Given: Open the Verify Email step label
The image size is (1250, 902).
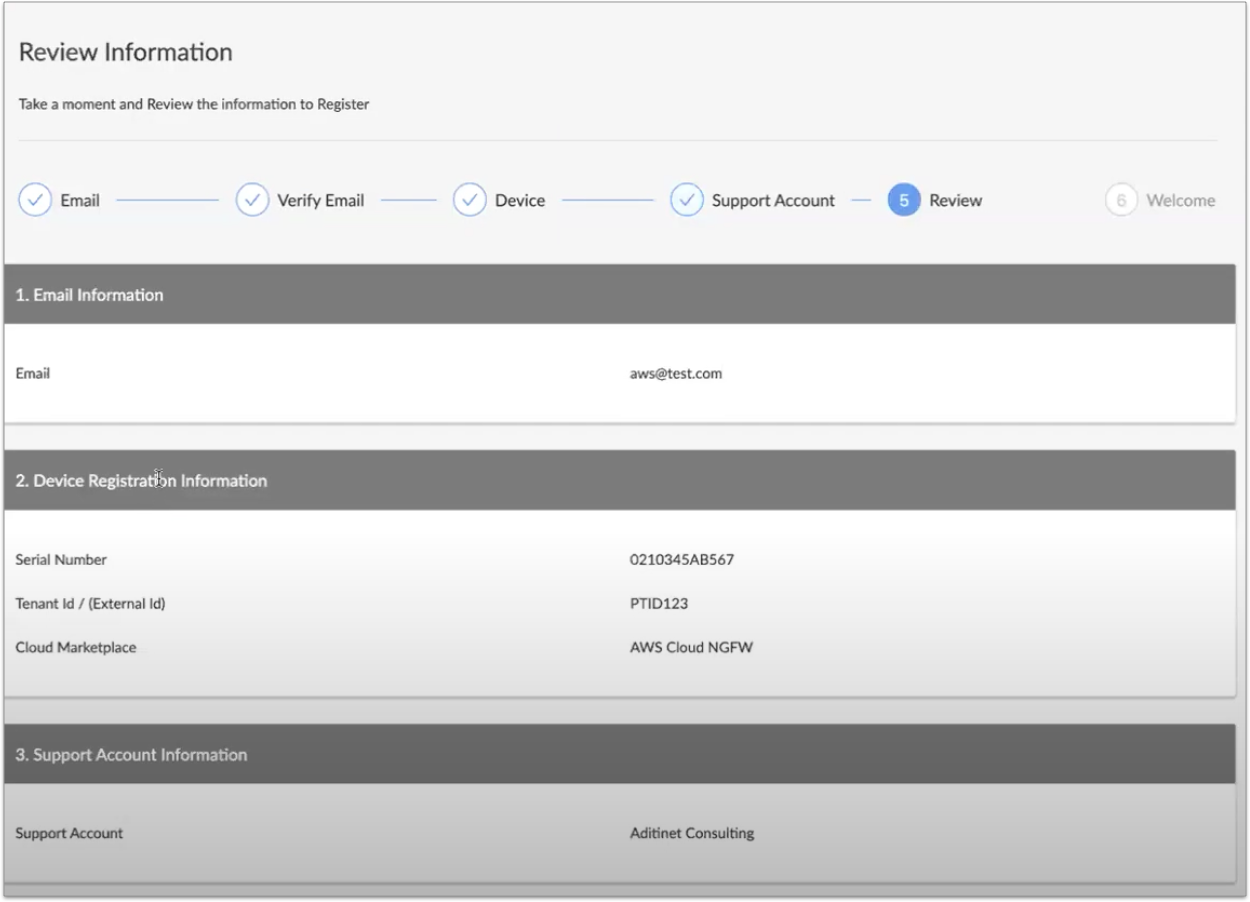Looking at the screenshot, I should click(x=320, y=200).
